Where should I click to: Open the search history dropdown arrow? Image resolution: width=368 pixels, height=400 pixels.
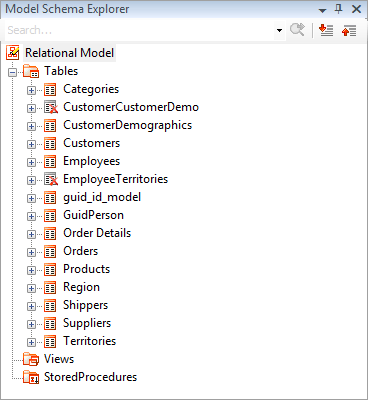click(279, 30)
